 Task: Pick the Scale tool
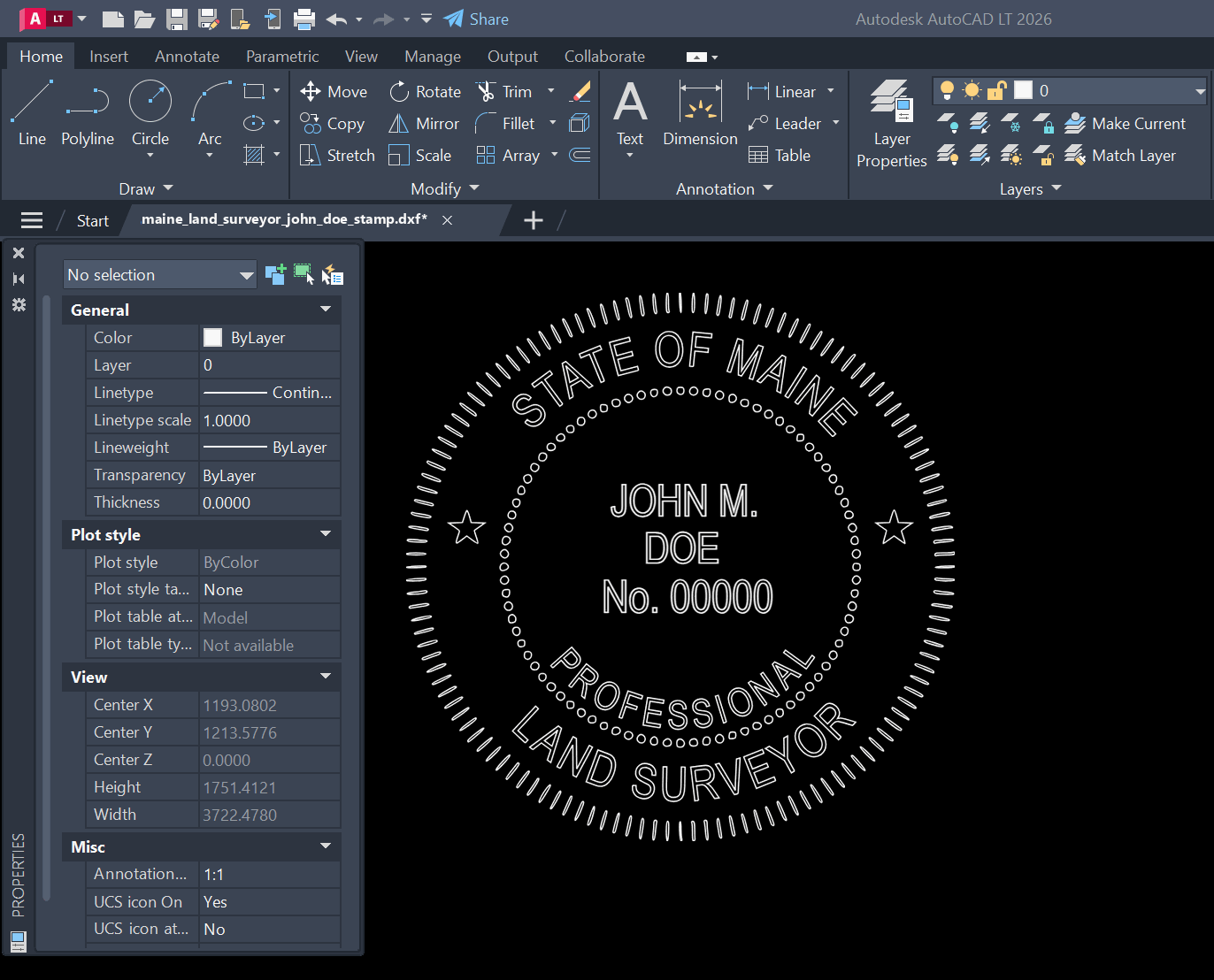[x=420, y=156]
